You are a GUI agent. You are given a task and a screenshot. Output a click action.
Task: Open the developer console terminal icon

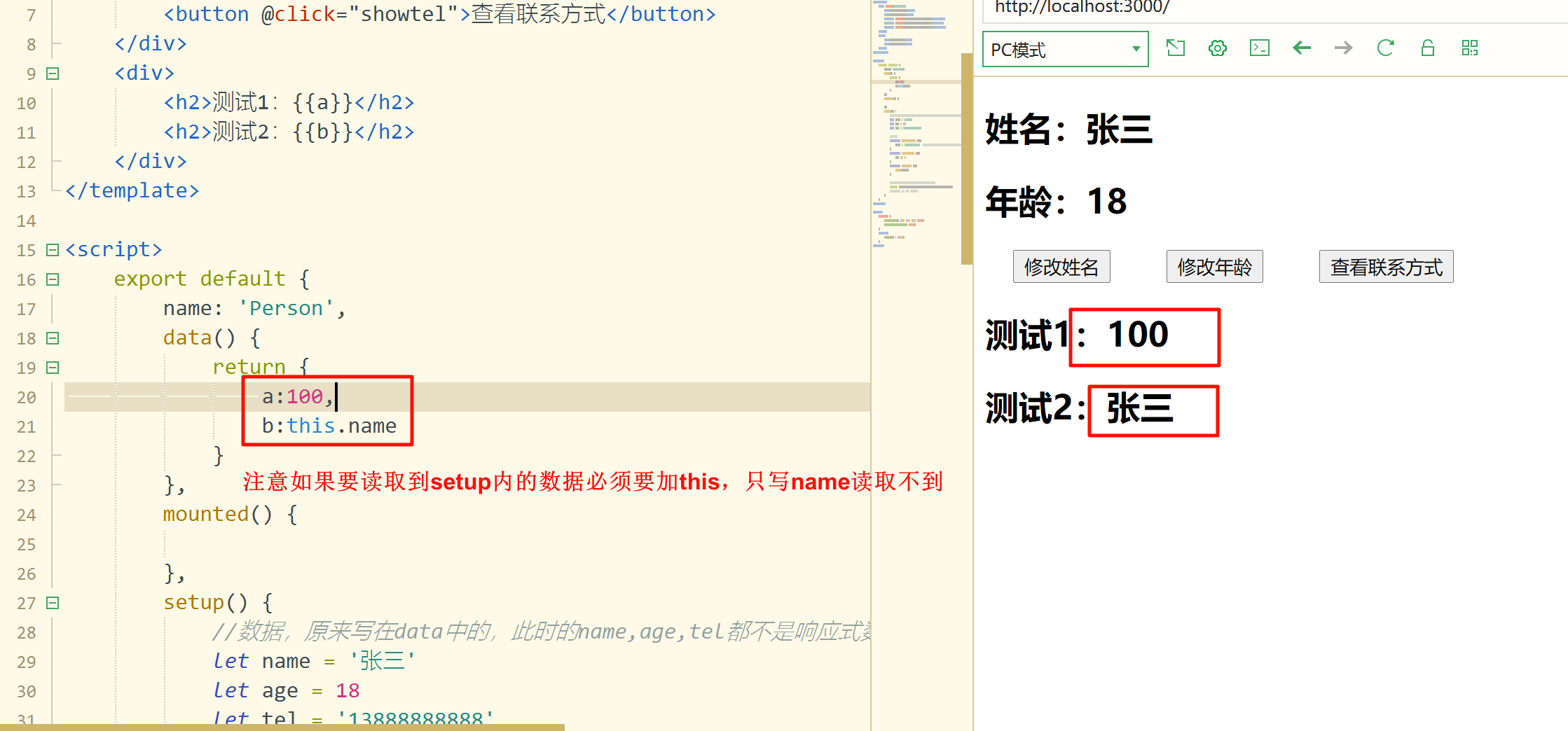coord(1259,48)
